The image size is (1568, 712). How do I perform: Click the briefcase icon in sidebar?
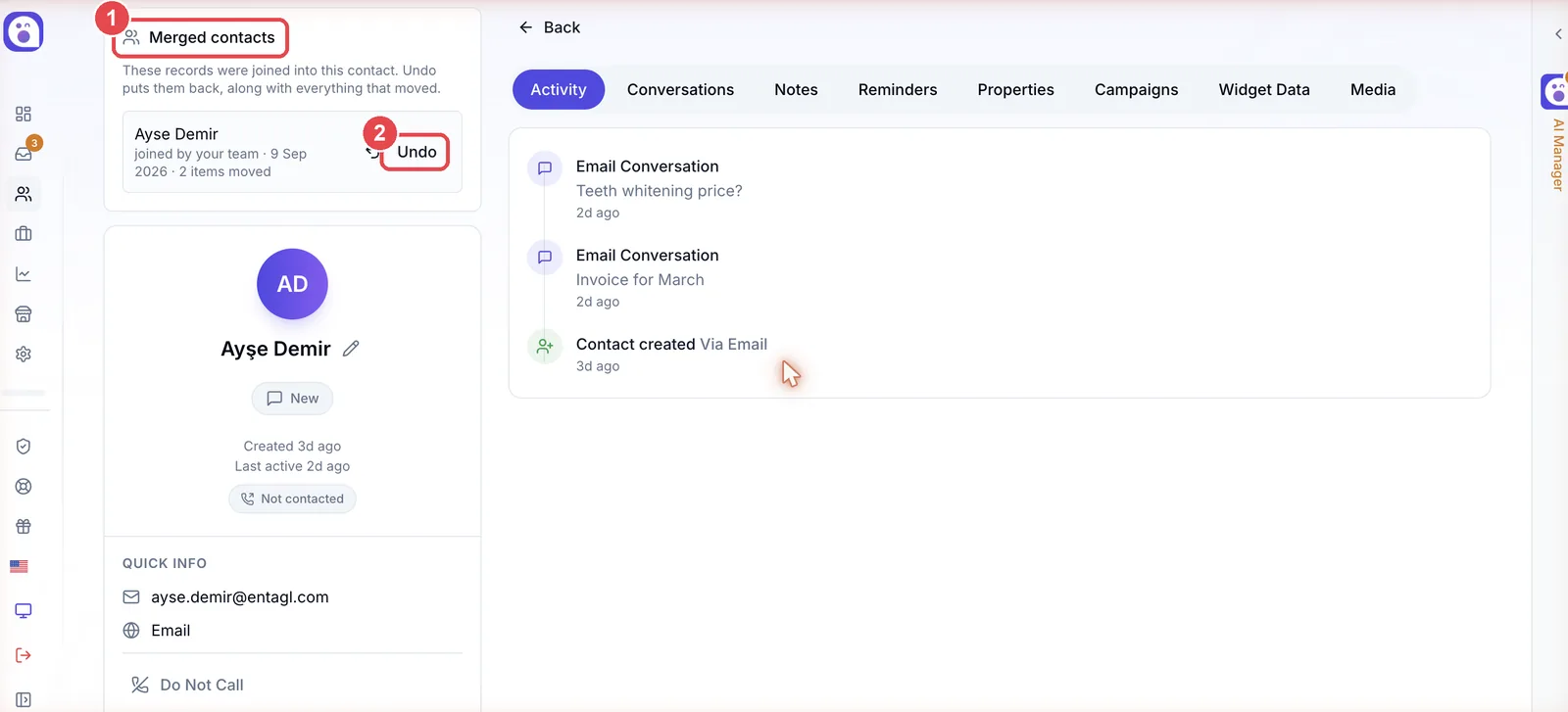point(24,234)
